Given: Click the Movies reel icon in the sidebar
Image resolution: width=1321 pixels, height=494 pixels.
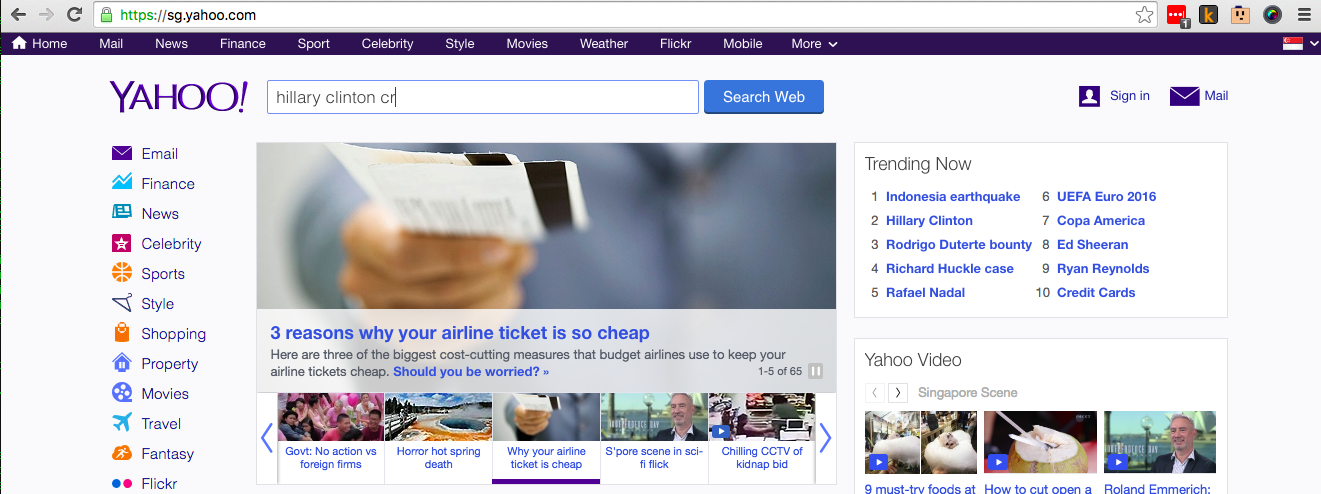Looking at the screenshot, I should 122,393.
